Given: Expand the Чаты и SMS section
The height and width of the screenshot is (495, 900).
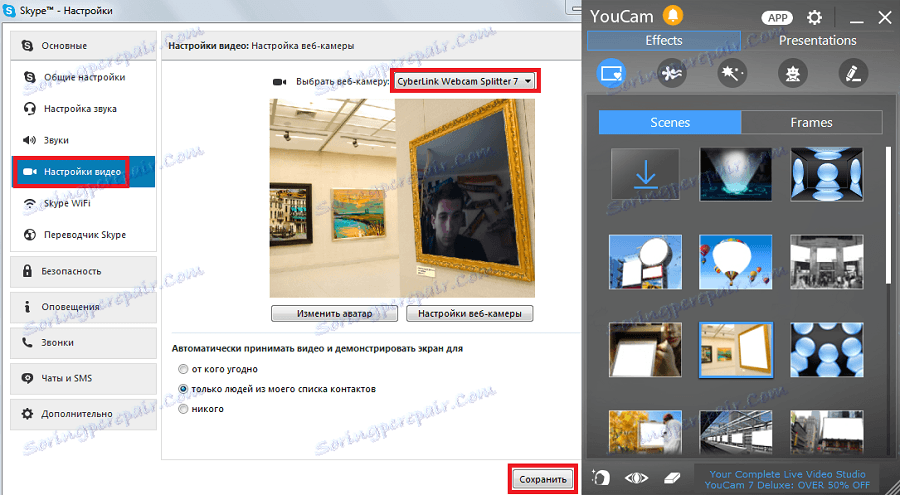Looking at the screenshot, I should (83, 378).
